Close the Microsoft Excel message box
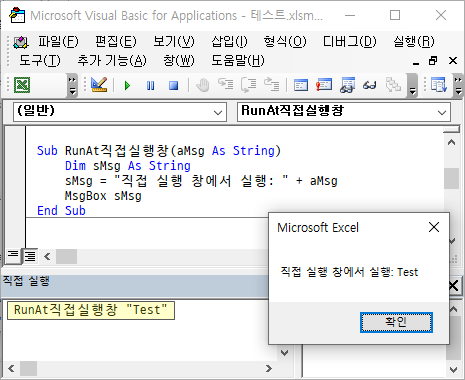465x380 pixels. [x=434, y=227]
